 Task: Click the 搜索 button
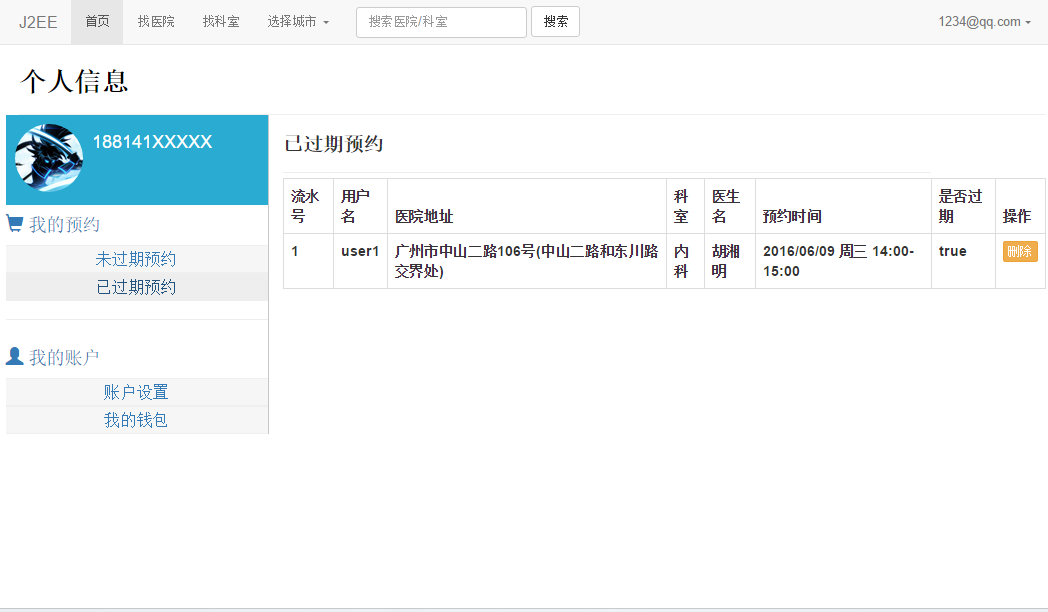coord(555,22)
